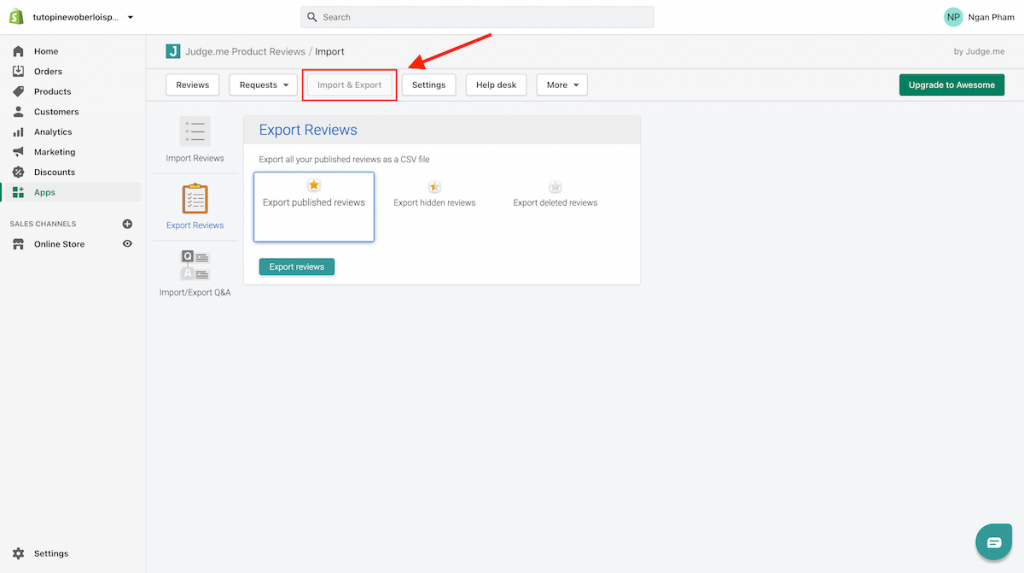The image size is (1024, 573).
Task: Click the Judge.me J logo icon
Action: [x=173, y=51]
